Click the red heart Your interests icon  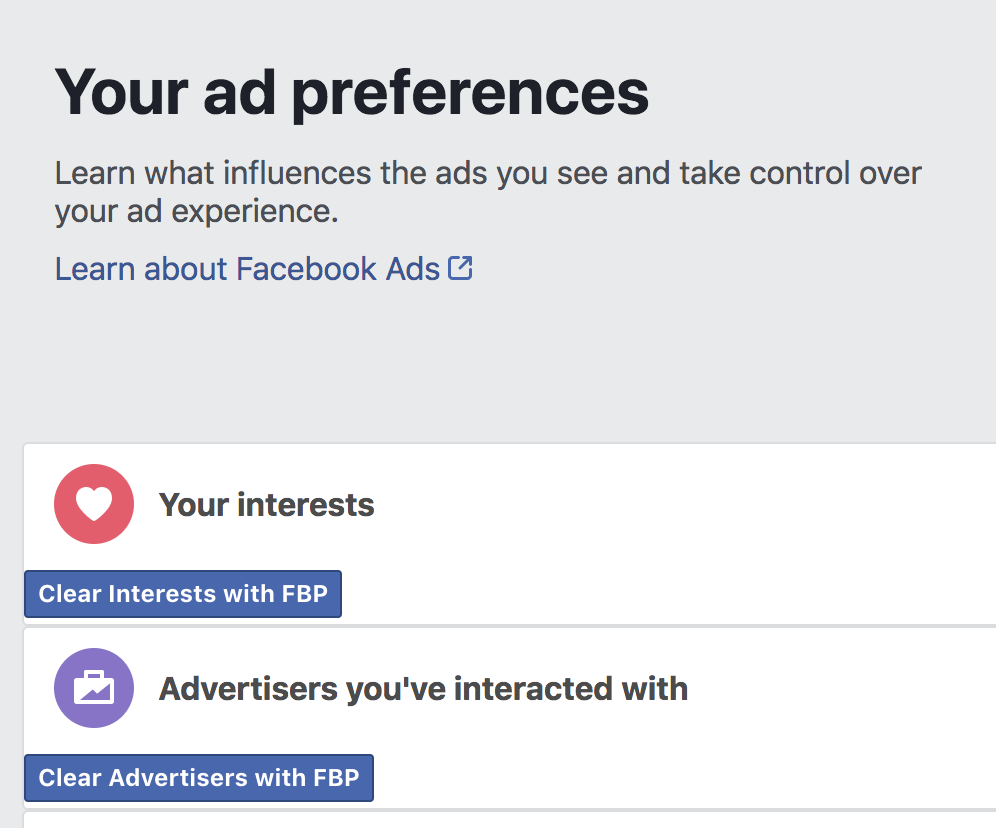tap(94, 504)
